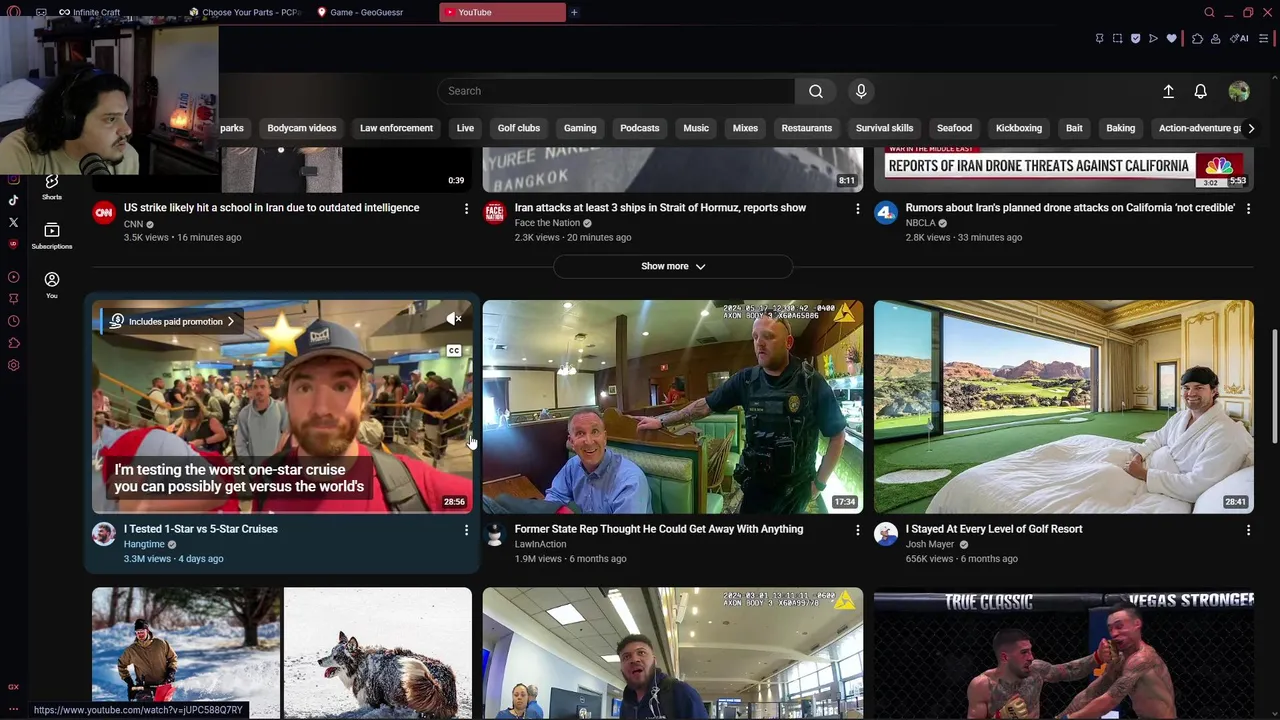Toggle captions CC on cruise video preview

click(x=454, y=351)
